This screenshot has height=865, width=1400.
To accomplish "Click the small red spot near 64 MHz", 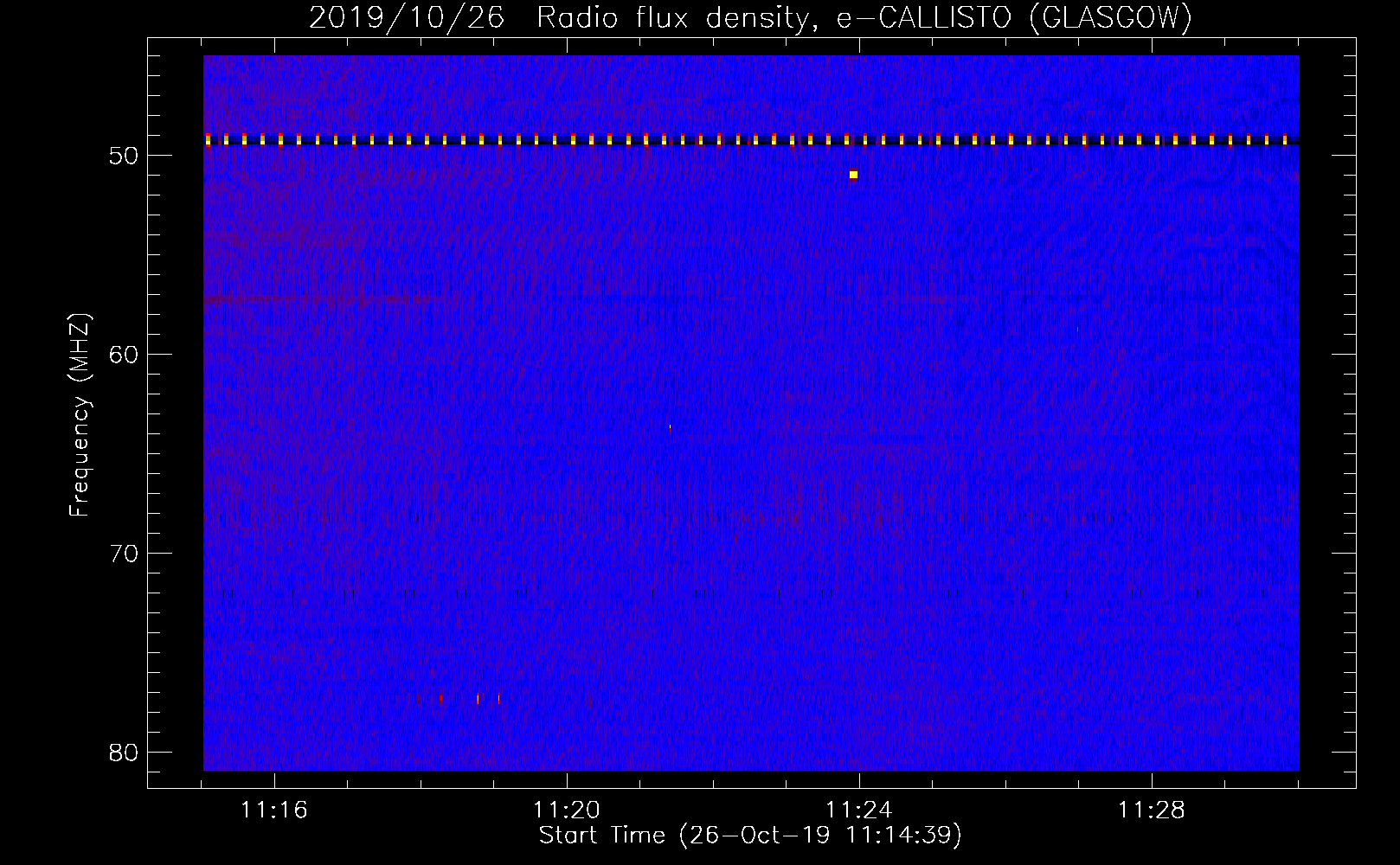I will point(670,426).
